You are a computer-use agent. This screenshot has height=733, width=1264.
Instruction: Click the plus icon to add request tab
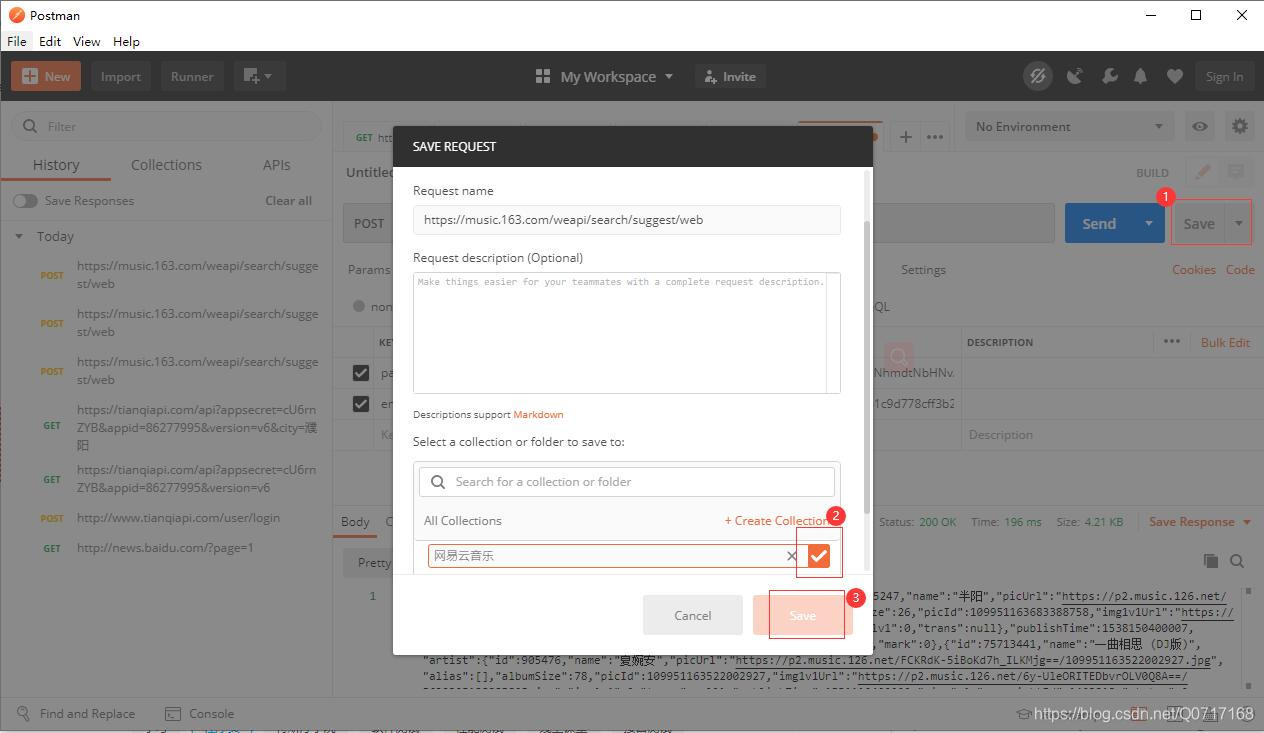coord(905,137)
